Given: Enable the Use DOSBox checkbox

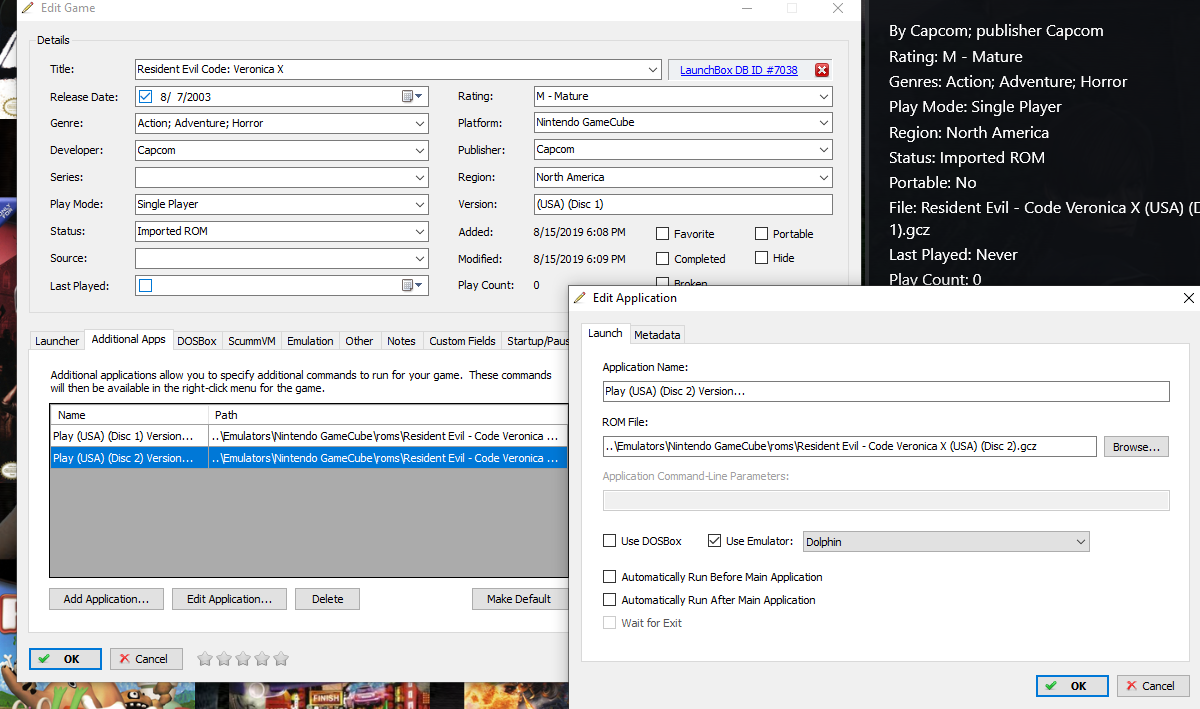Looking at the screenshot, I should (x=610, y=541).
